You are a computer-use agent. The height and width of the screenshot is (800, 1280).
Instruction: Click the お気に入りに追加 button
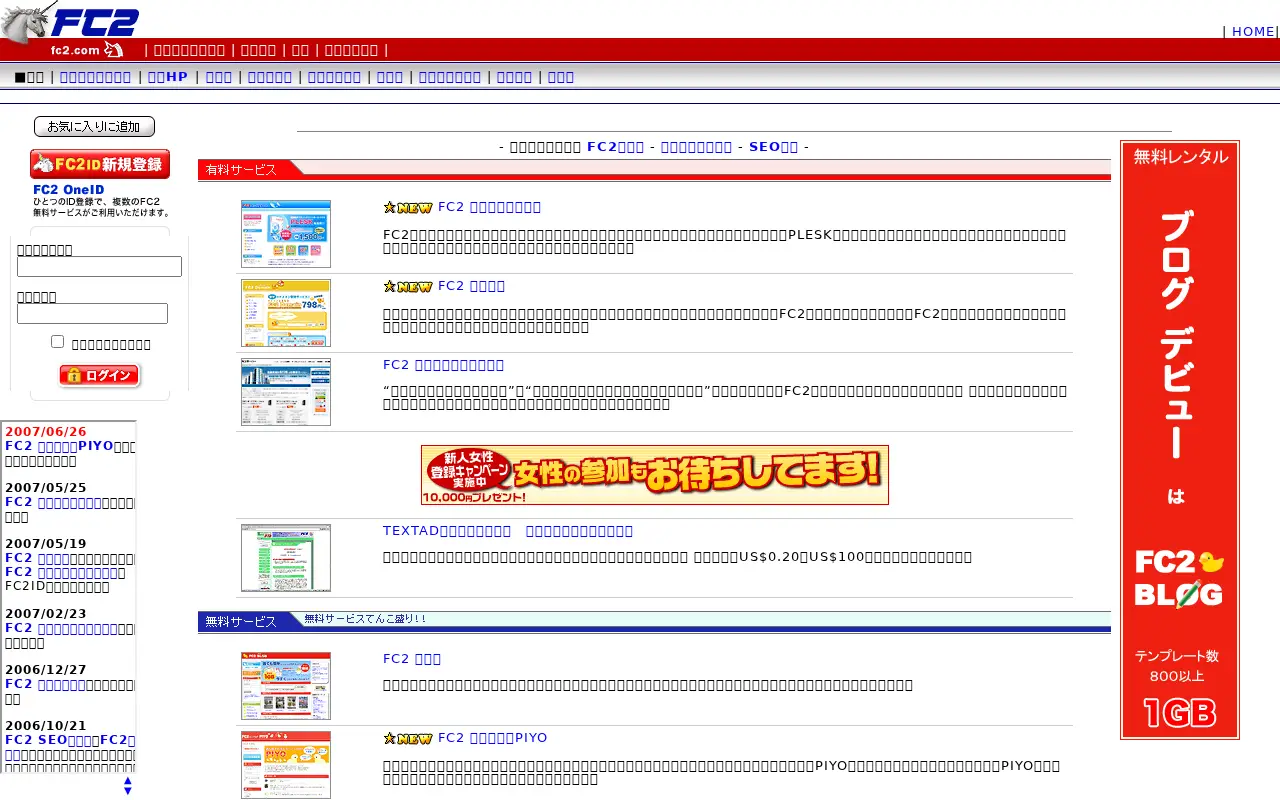coord(94,127)
